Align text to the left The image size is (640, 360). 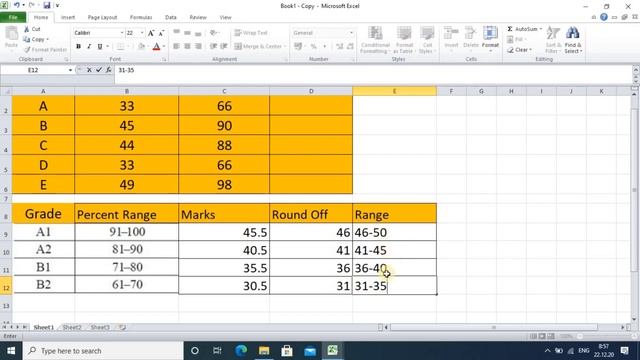(x=176, y=46)
